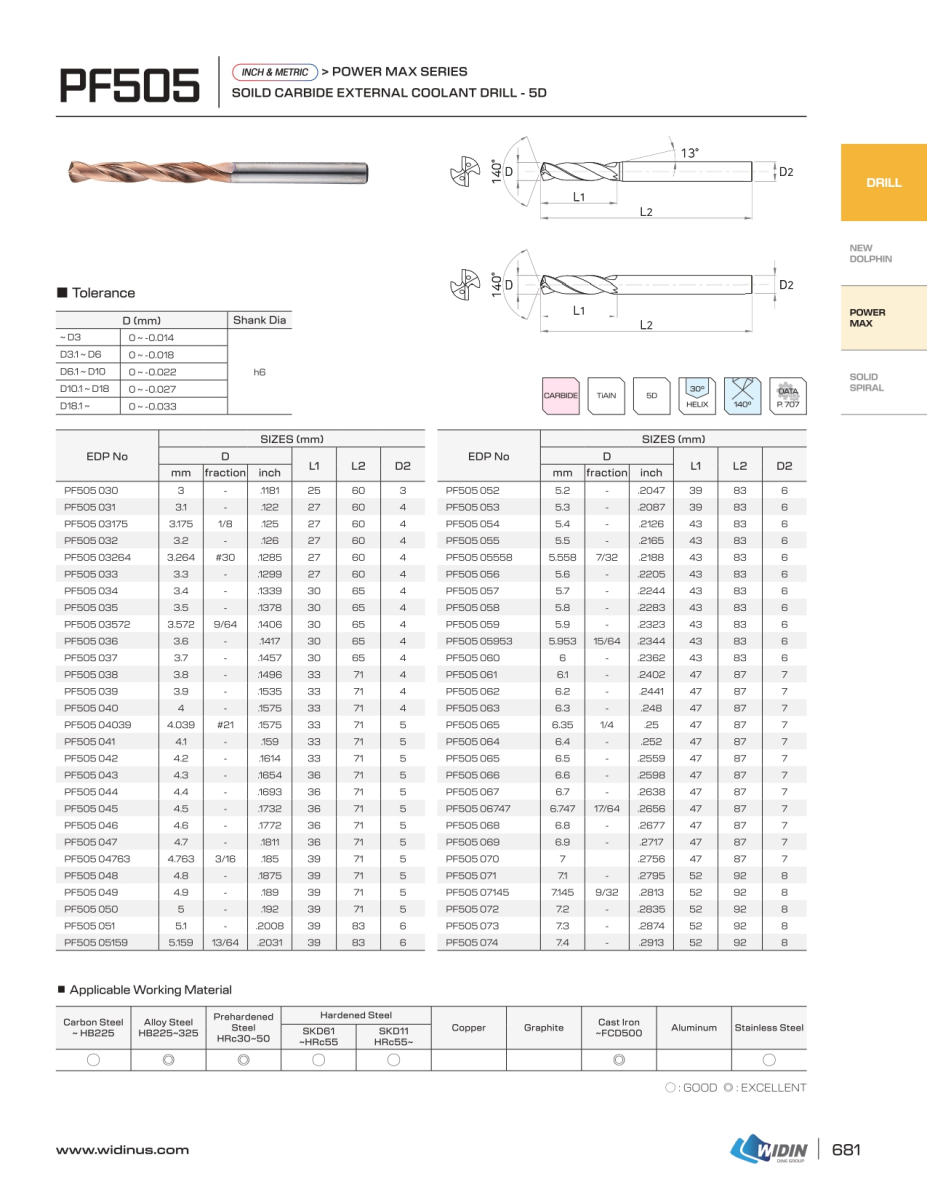Viewport: 927px width, 1200px height.
Task: Click the INCH & METRIC badge
Action: (x=275, y=72)
